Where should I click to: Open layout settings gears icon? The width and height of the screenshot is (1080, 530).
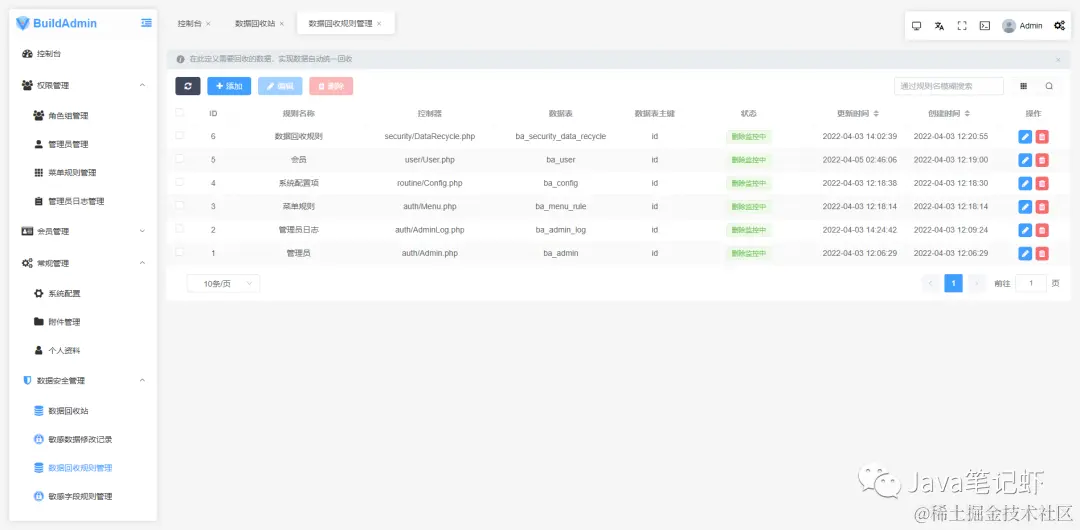[1059, 26]
